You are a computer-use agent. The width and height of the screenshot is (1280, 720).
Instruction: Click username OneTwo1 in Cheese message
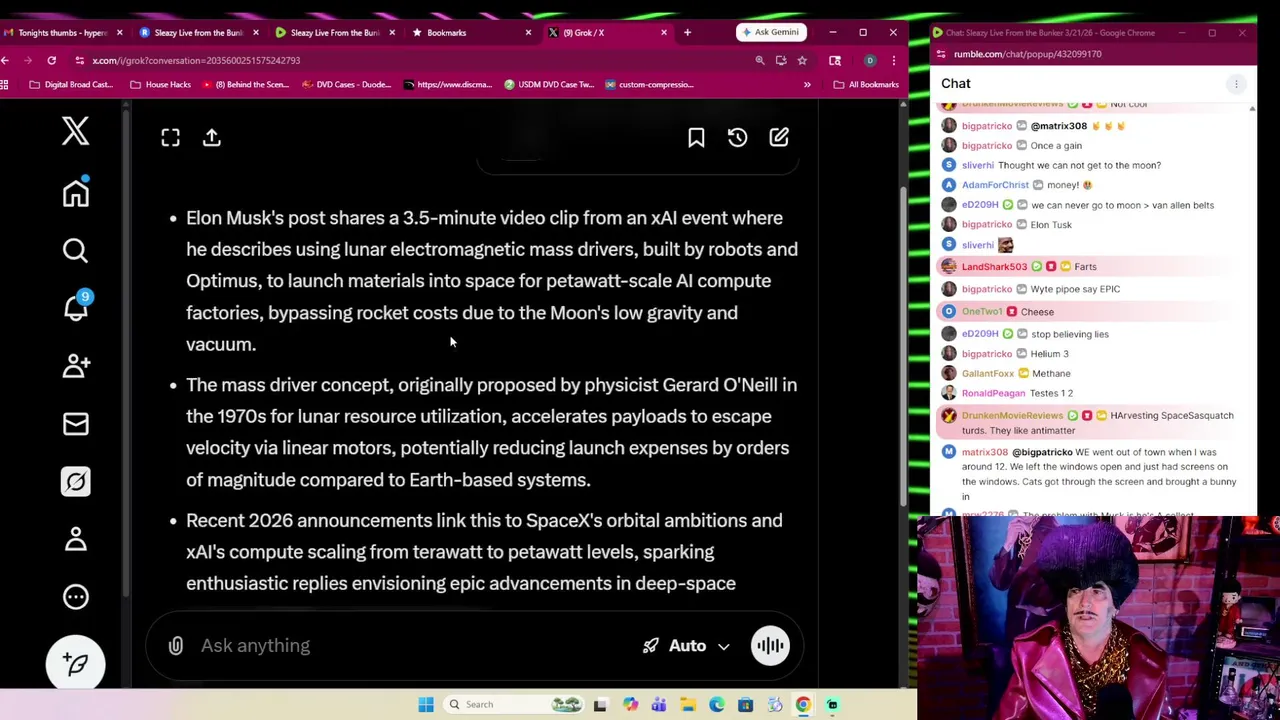point(981,312)
